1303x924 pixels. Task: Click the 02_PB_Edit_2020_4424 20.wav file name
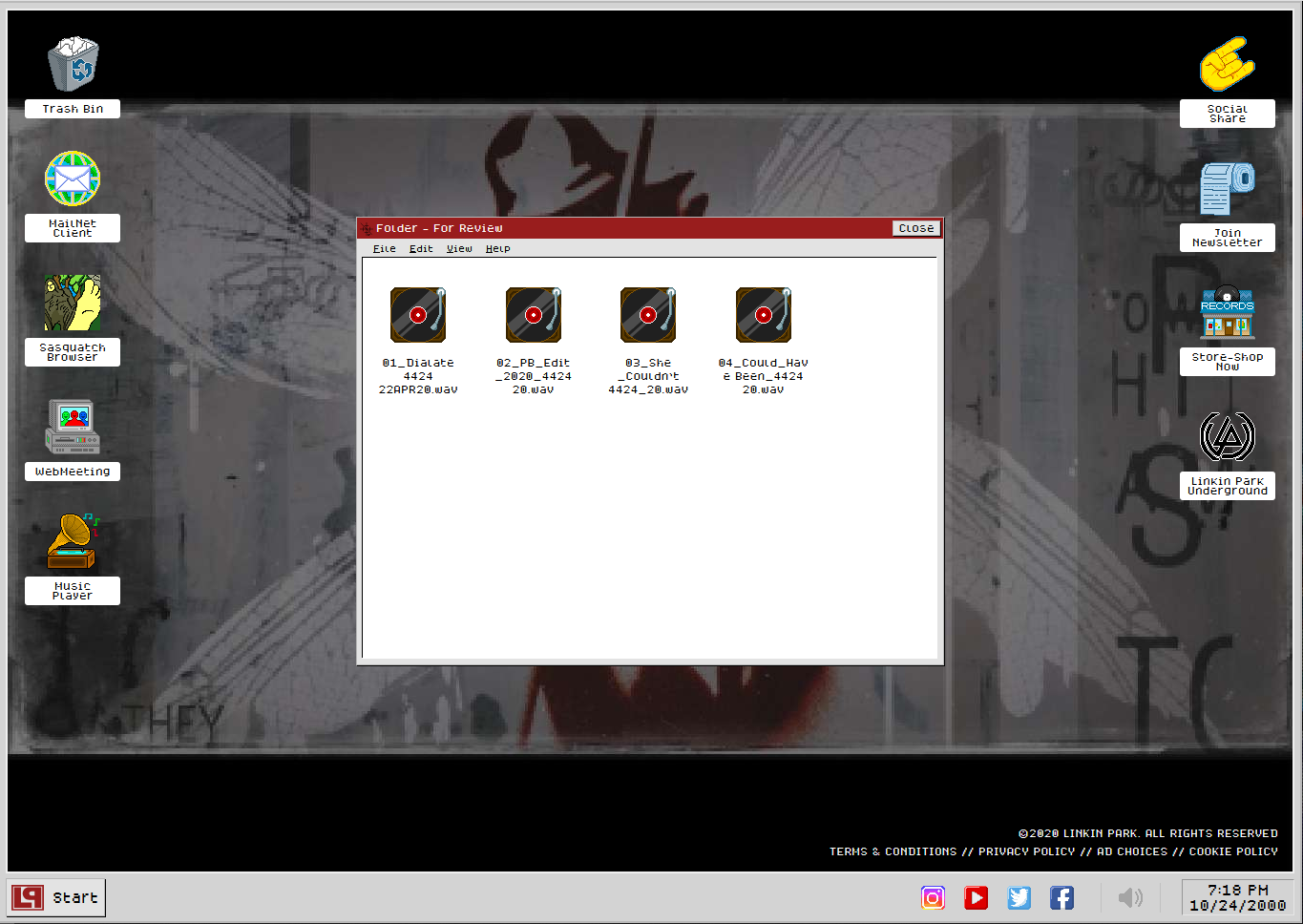point(534,376)
